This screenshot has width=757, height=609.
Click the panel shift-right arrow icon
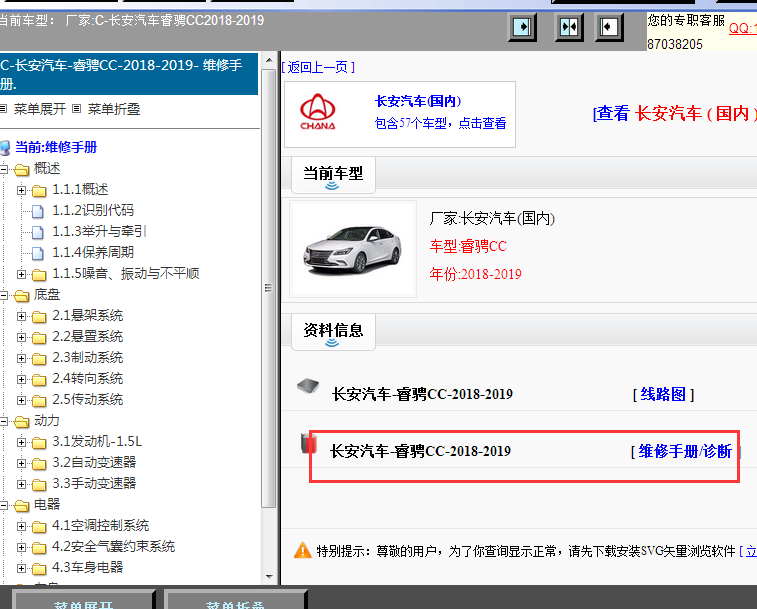pos(522,27)
